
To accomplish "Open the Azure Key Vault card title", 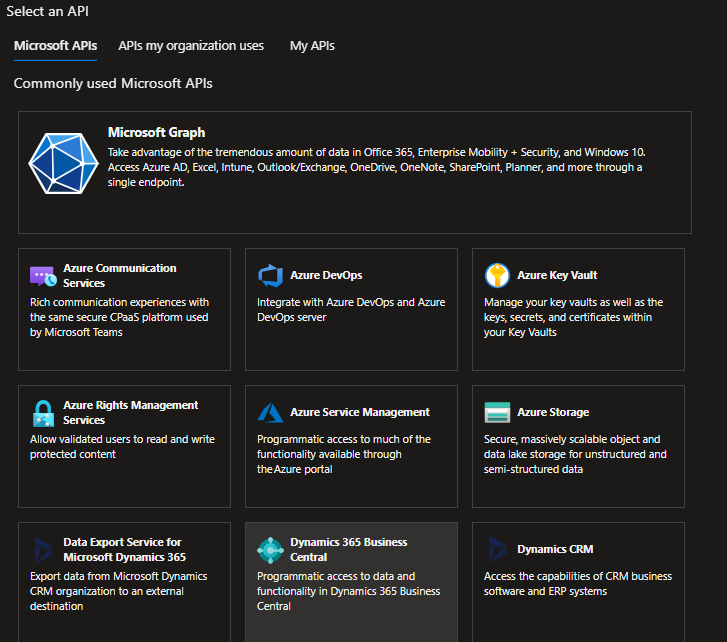I will pos(557,275).
